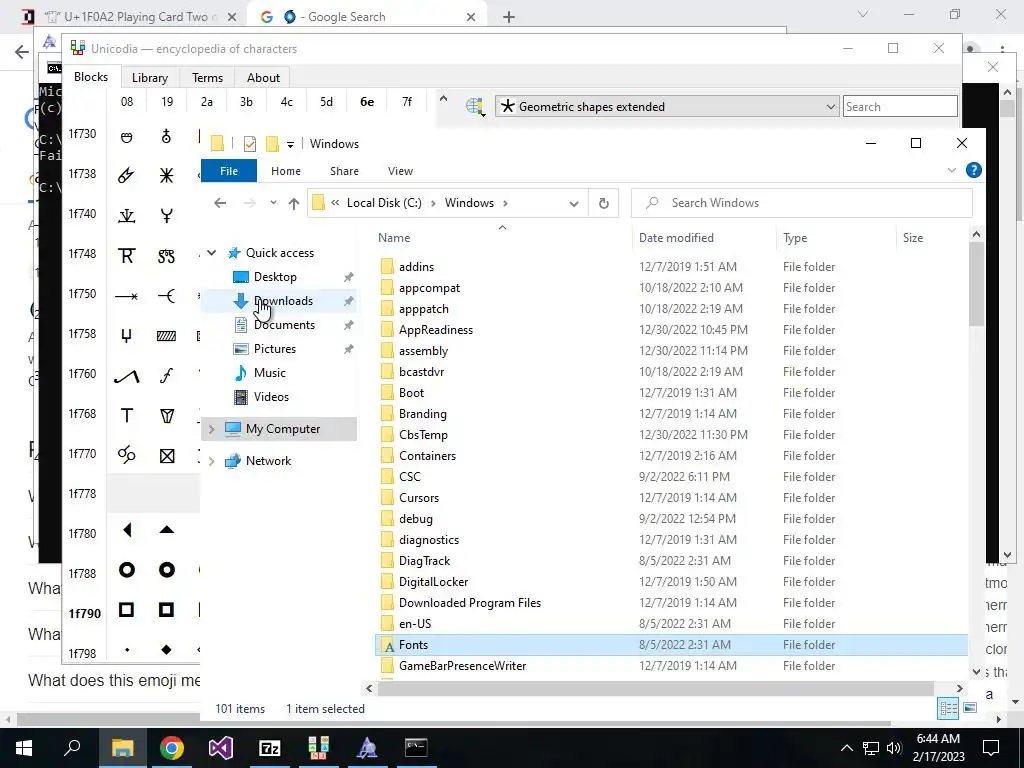Click the Unicodia Search box
The width and height of the screenshot is (1024, 768).
[x=900, y=106]
